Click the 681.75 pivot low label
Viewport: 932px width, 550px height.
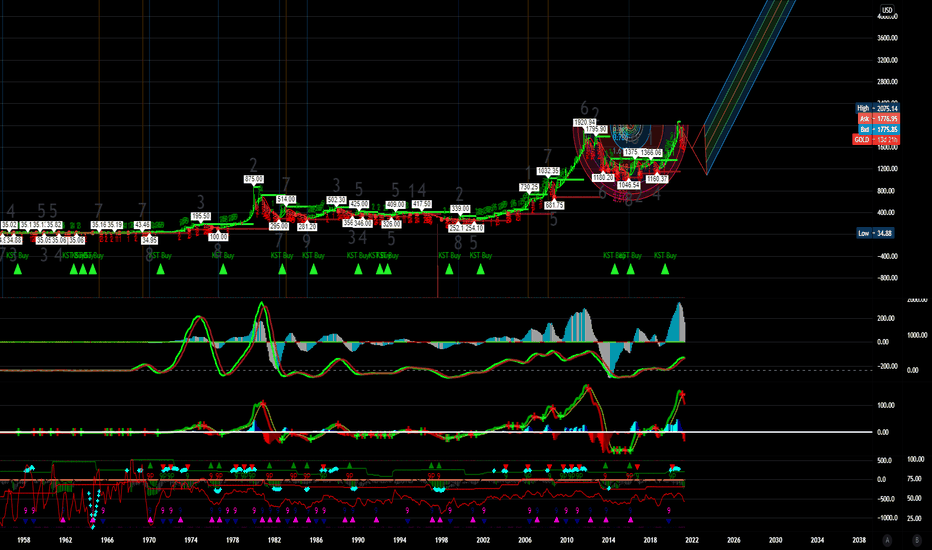[x=554, y=205]
